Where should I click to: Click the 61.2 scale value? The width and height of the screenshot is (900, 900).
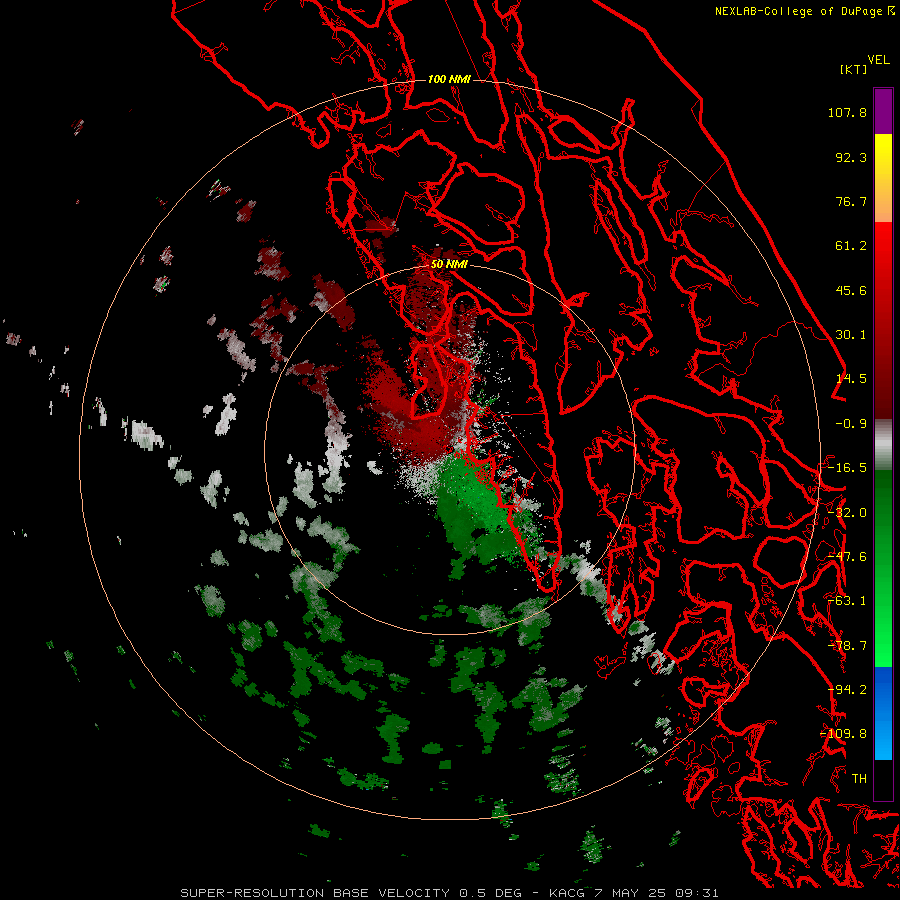click(851, 246)
